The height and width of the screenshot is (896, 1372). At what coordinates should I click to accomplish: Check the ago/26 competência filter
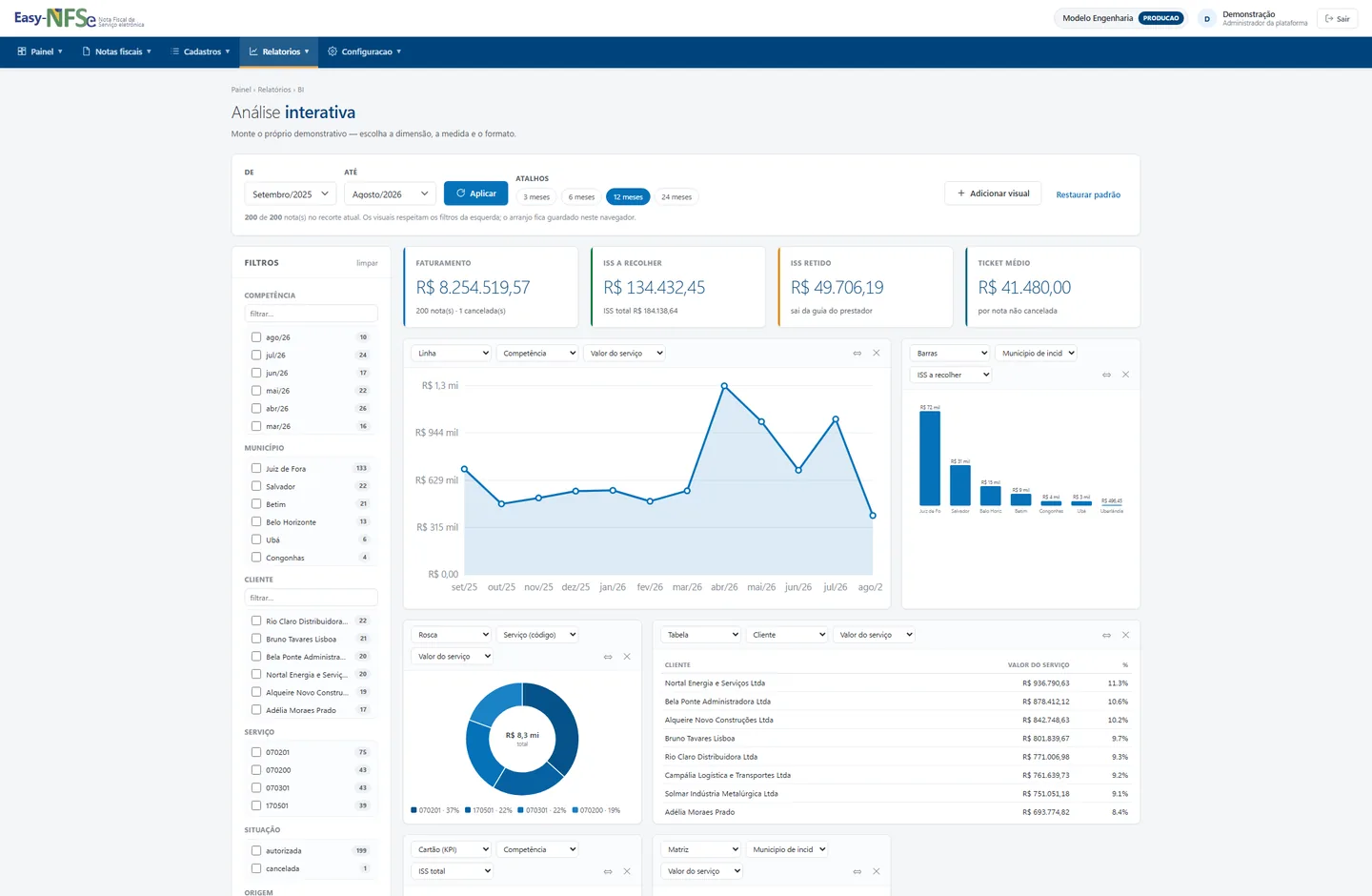256,337
